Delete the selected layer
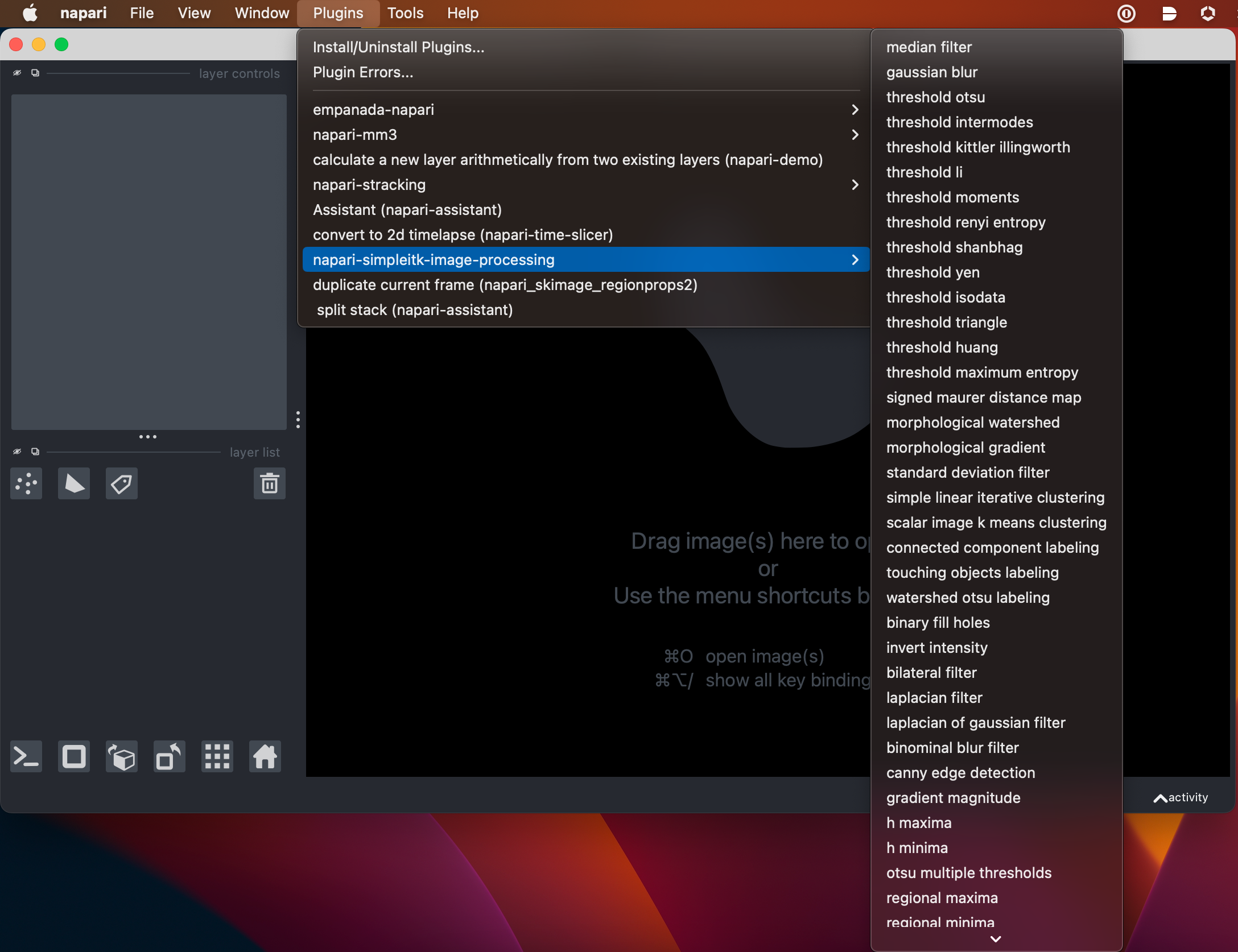 (269, 483)
